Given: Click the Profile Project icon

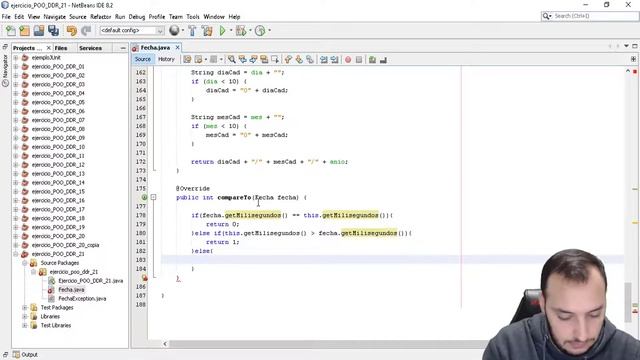Looking at the screenshot, I should (x=260, y=31).
